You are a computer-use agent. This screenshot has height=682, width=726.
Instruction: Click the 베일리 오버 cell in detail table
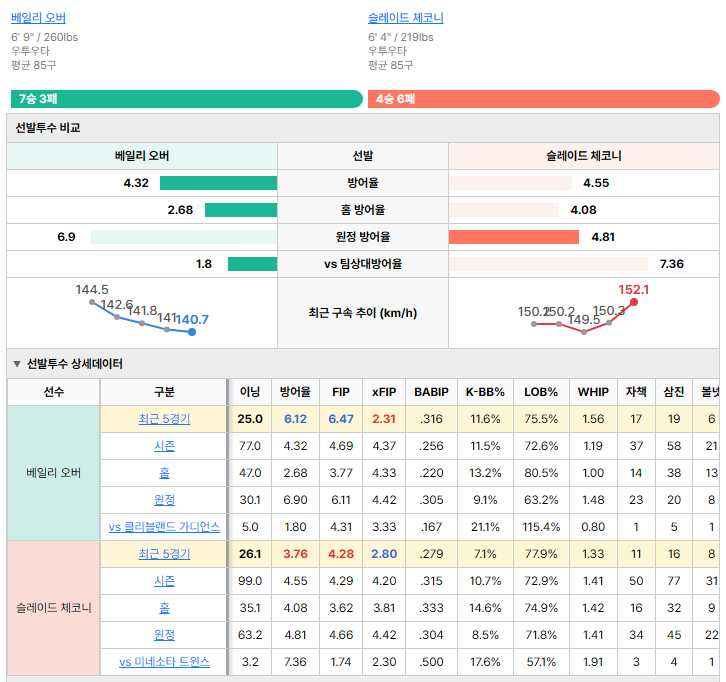(54, 473)
